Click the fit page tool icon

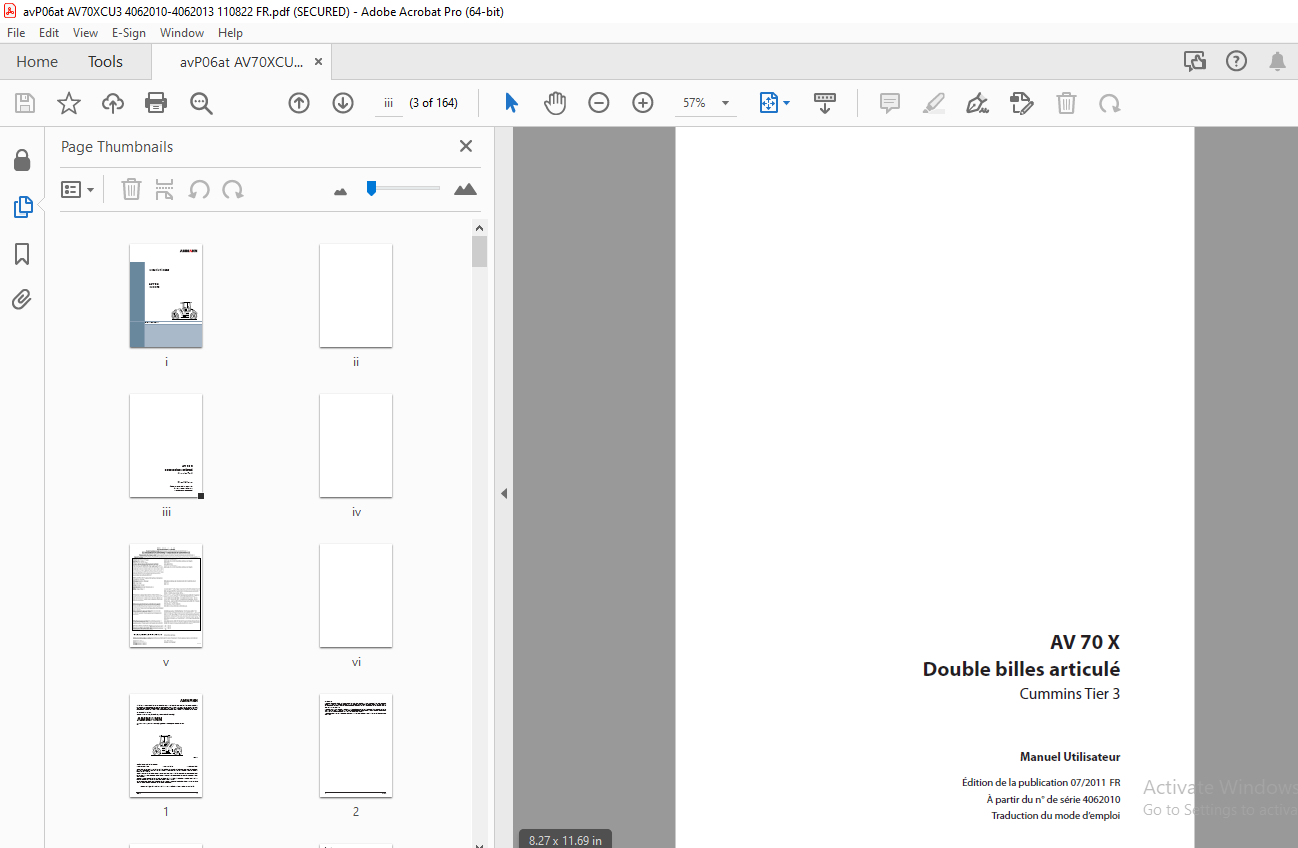click(768, 103)
